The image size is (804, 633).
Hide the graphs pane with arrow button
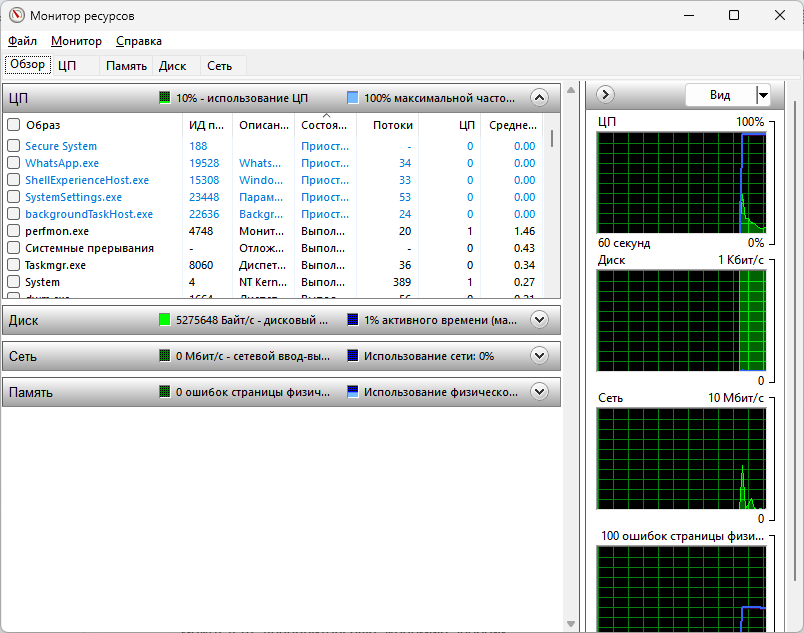pyautogui.click(x=605, y=95)
